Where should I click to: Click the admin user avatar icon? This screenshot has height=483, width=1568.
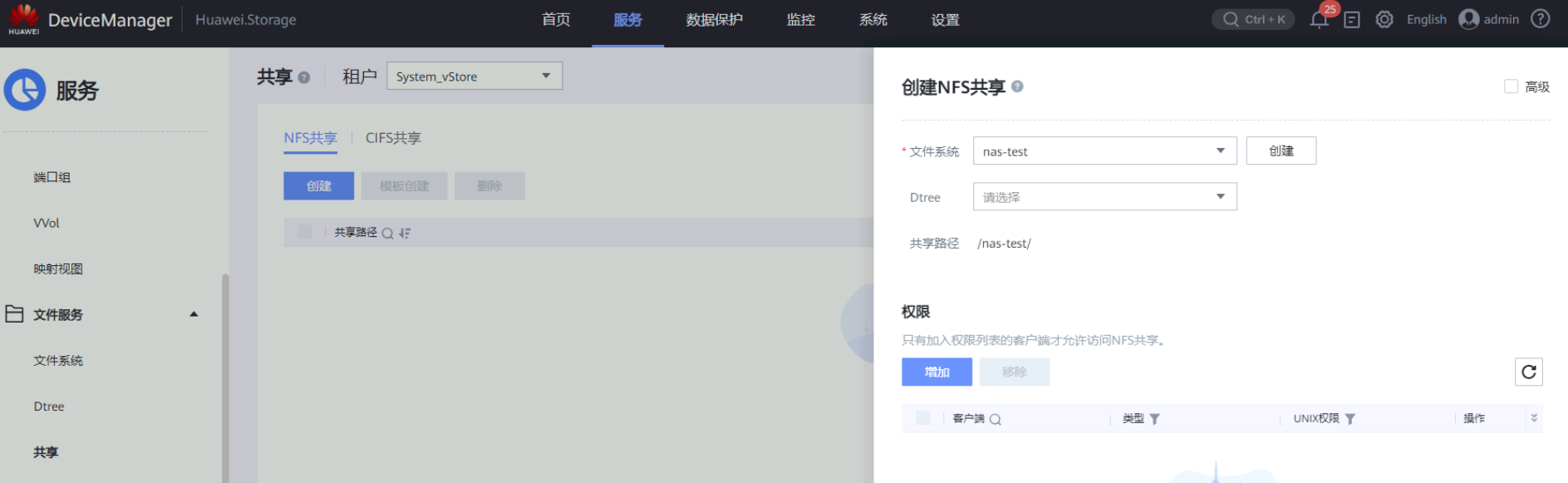(x=1468, y=19)
